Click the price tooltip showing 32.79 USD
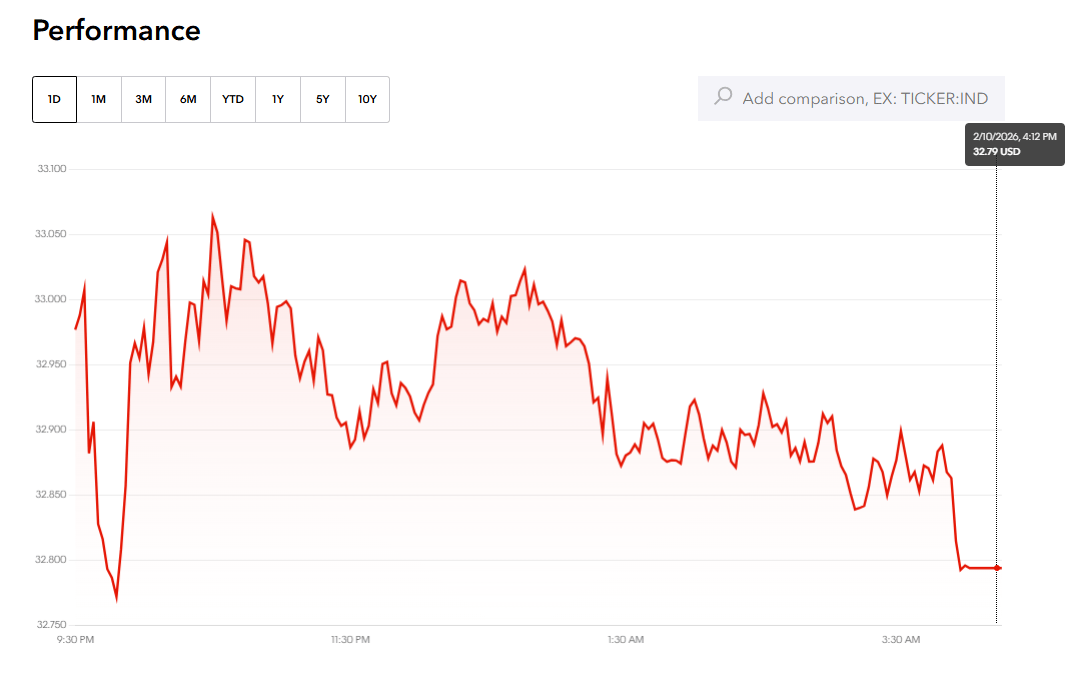This screenshot has width=1080, height=677. click(x=1014, y=144)
